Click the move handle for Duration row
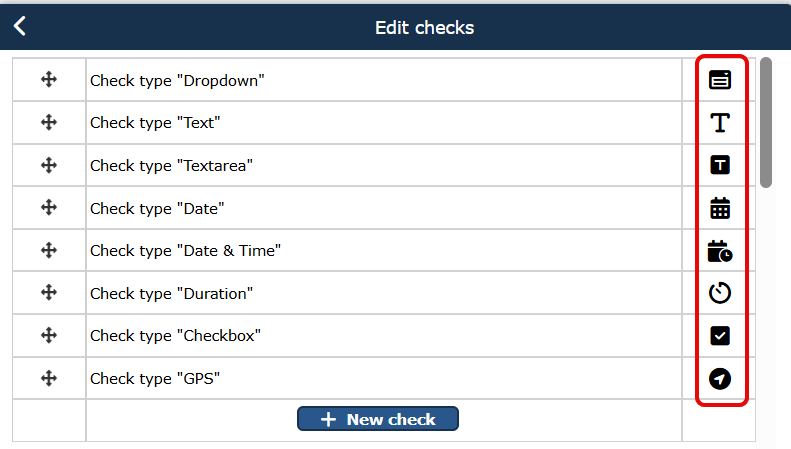The height and width of the screenshot is (449, 791). click(49, 293)
